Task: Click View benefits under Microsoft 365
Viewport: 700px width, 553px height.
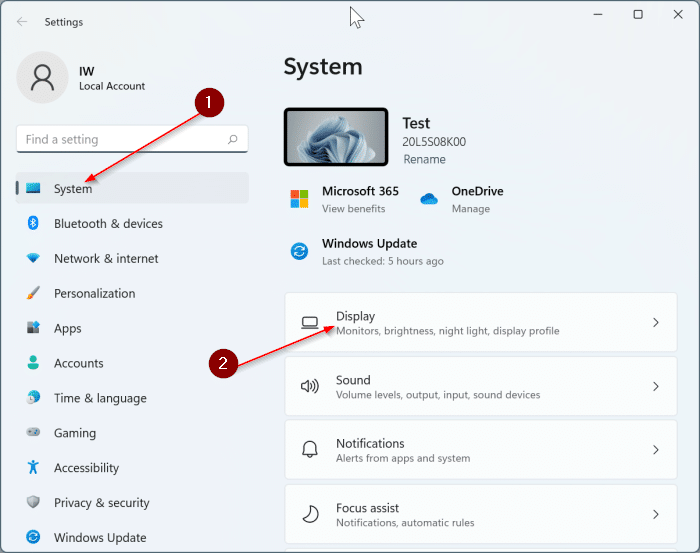Action: 354,208
